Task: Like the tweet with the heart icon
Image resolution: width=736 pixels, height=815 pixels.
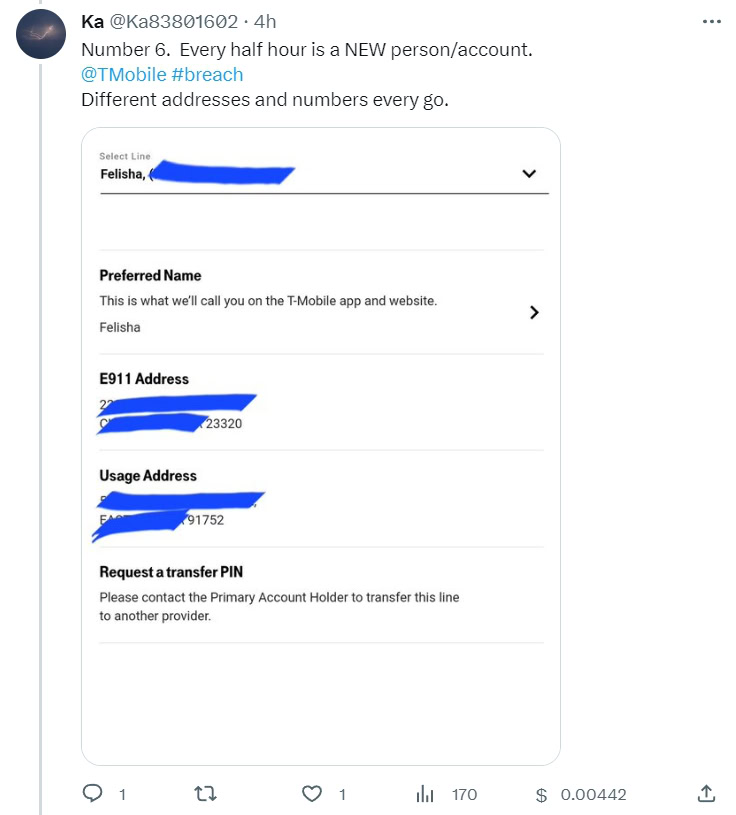Action: (313, 794)
